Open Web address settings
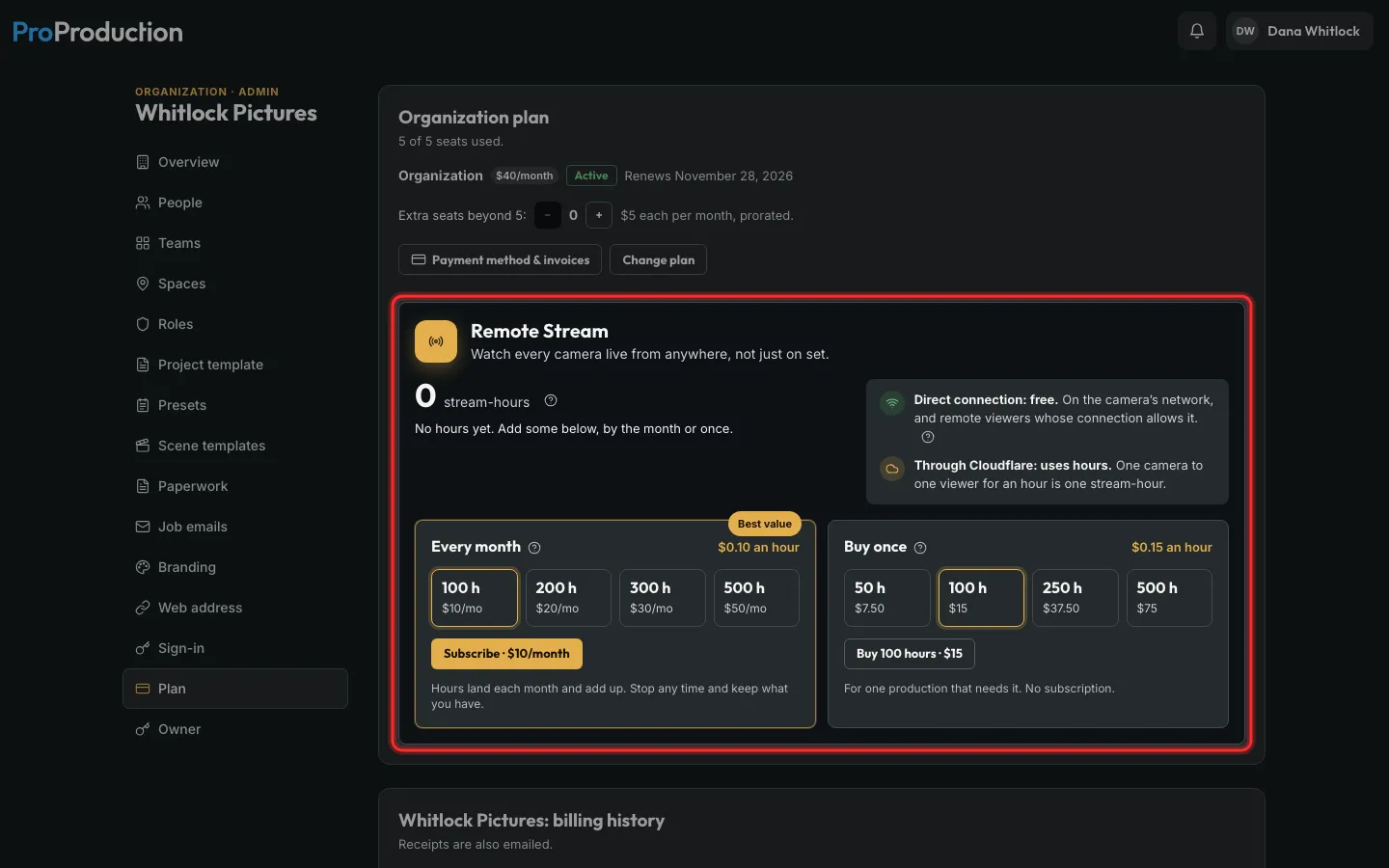Viewport: 1389px width, 868px height. tap(235, 608)
